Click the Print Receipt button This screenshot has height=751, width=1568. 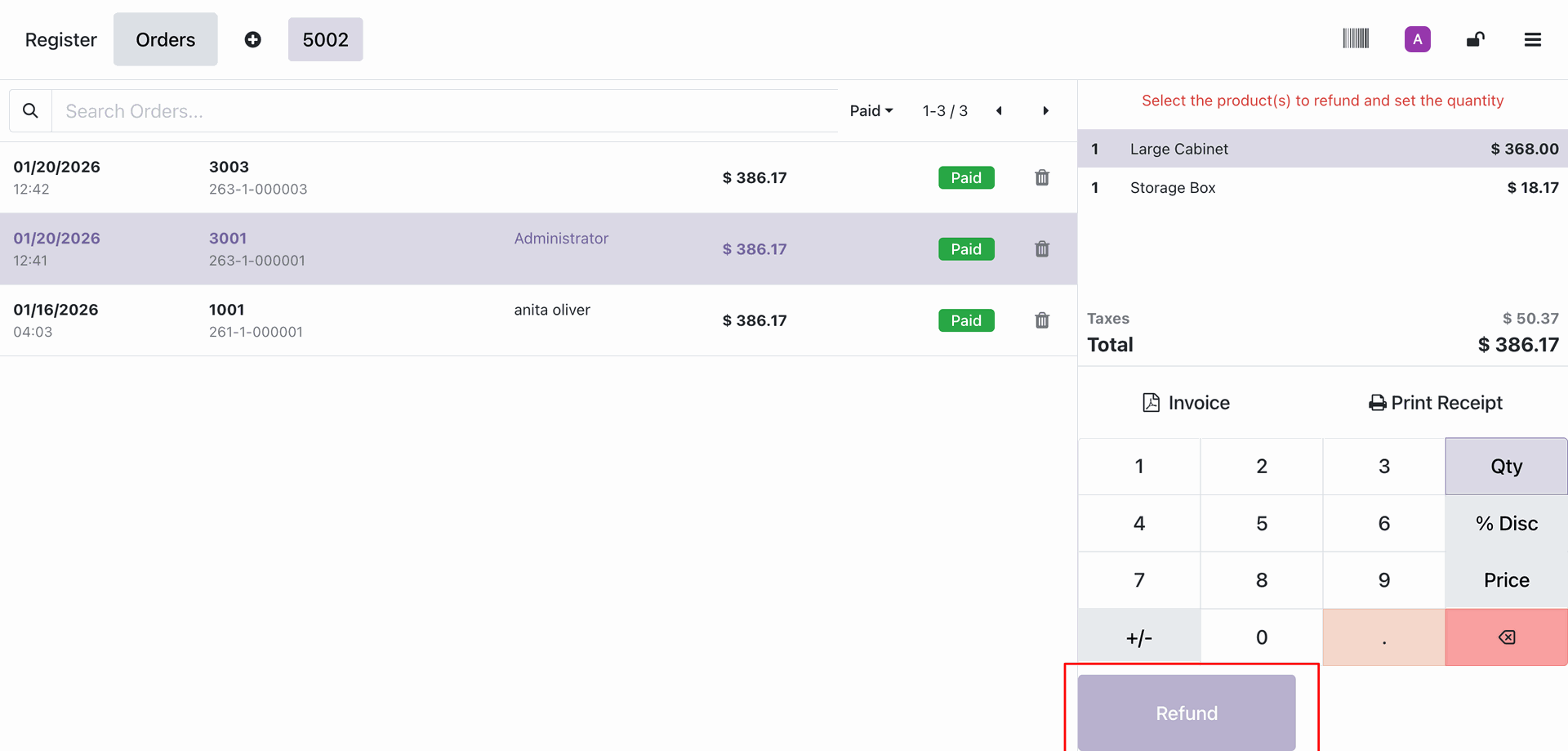[x=1436, y=403]
